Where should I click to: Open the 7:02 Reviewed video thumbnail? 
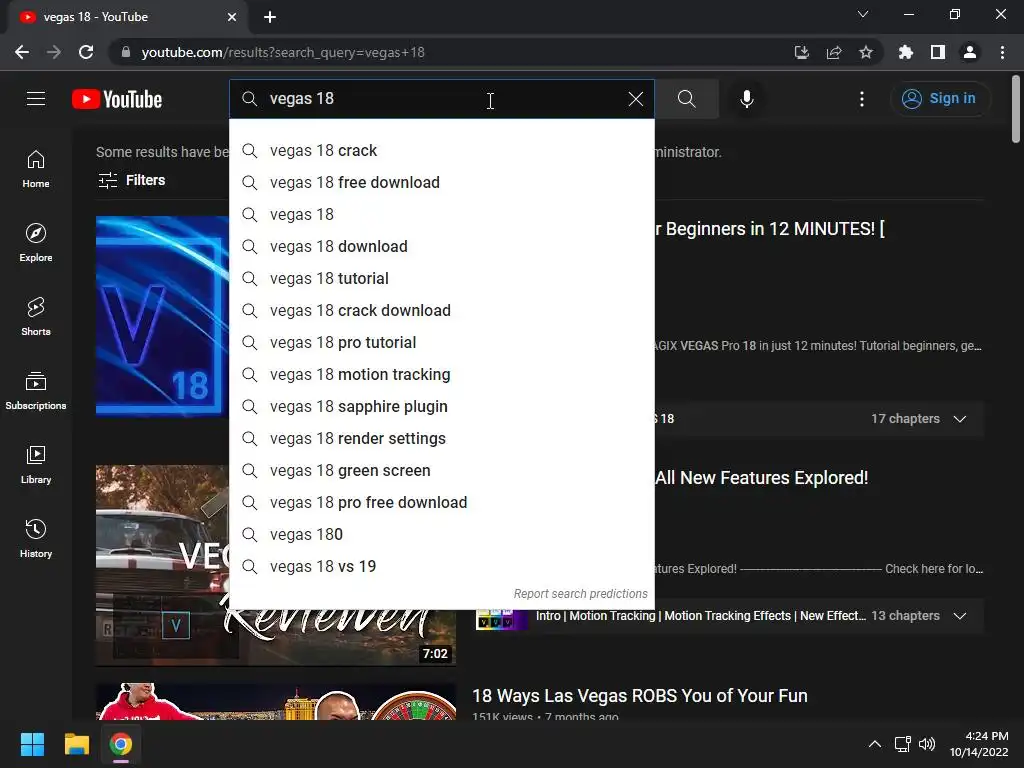pos(276,637)
